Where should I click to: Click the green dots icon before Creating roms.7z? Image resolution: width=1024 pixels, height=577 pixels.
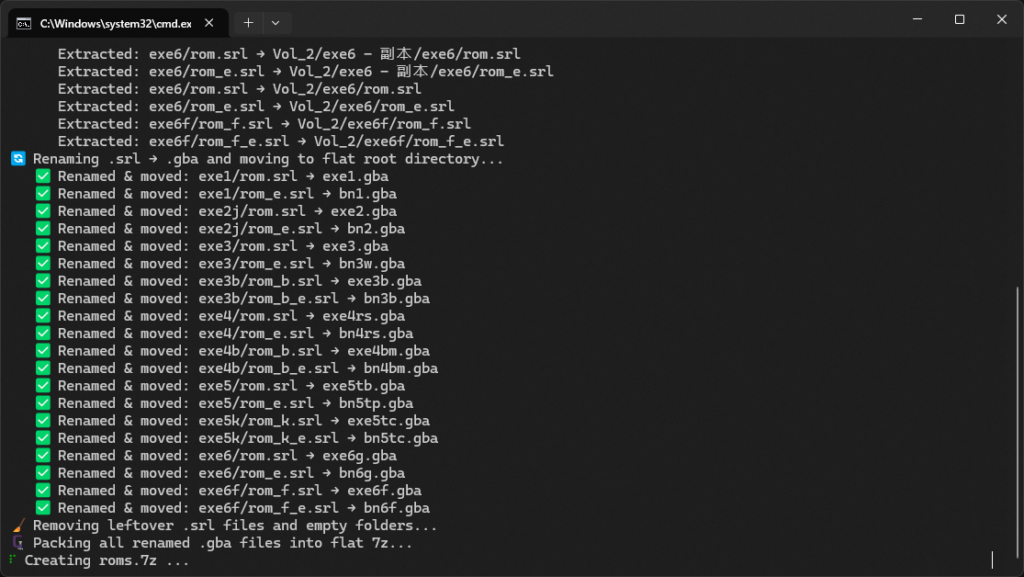[x=12, y=560]
